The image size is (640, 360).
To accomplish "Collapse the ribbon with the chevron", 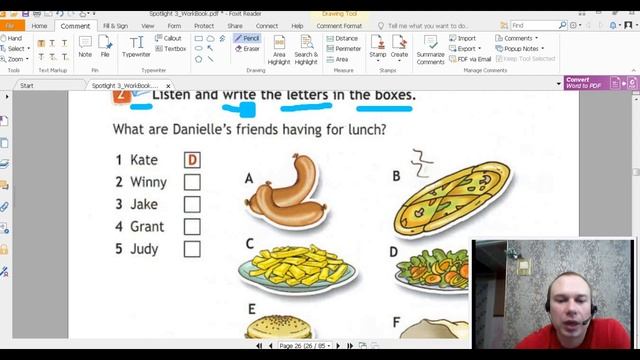I will [x=634, y=70].
